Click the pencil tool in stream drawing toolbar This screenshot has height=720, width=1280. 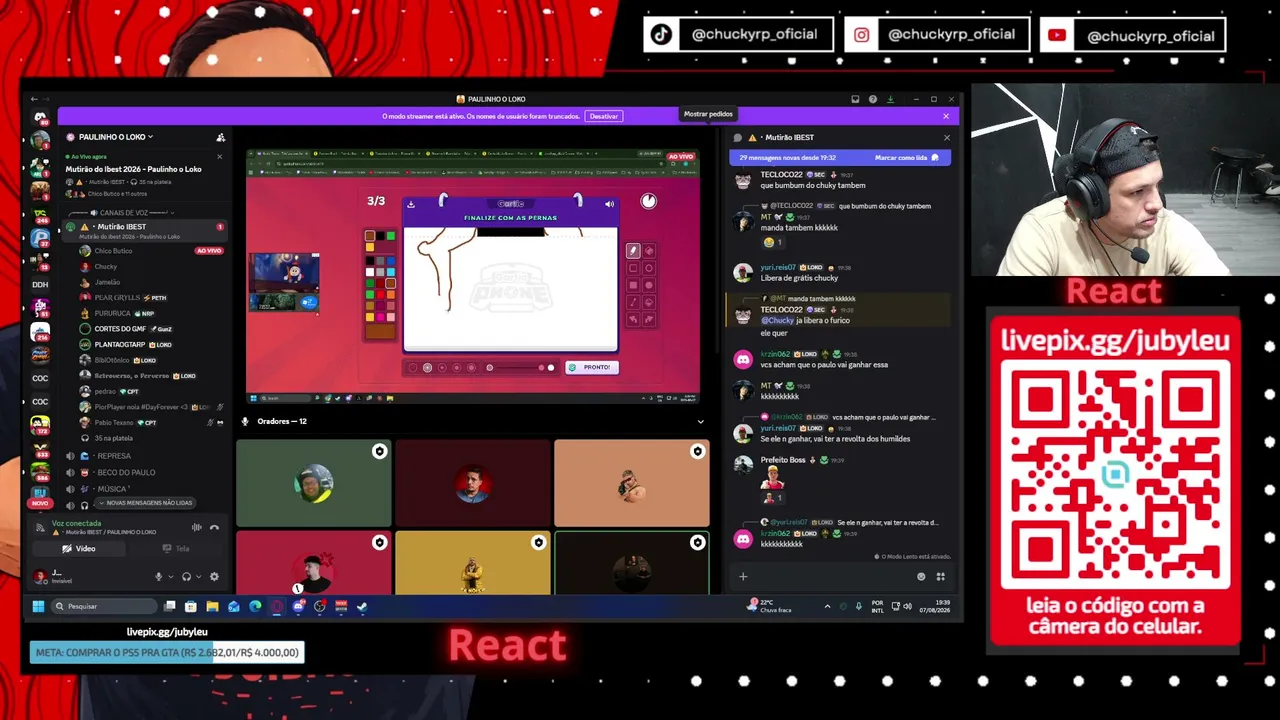coord(633,251)
